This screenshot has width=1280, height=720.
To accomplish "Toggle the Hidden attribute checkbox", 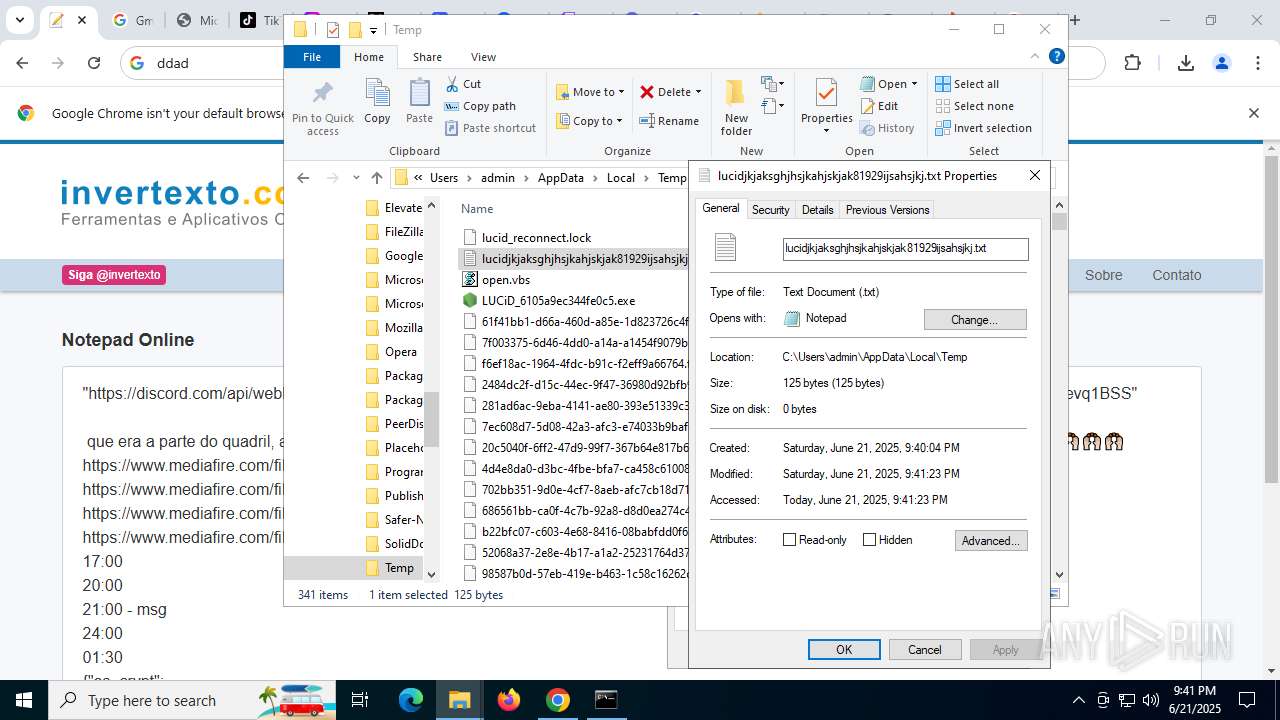I will [x=869, y=540].
